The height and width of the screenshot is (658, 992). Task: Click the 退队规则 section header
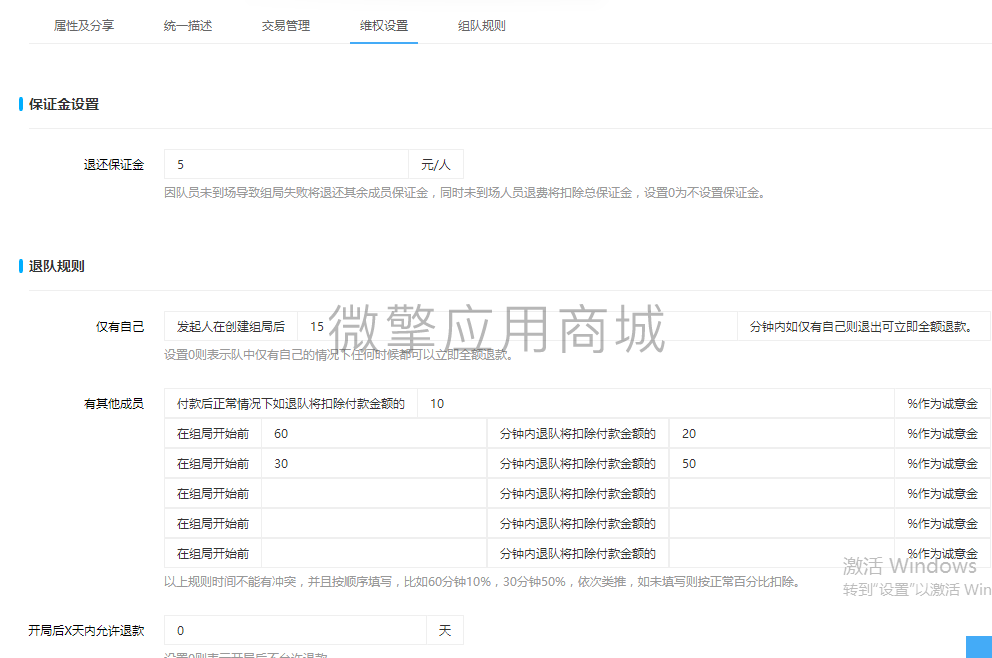pos(50,265)
